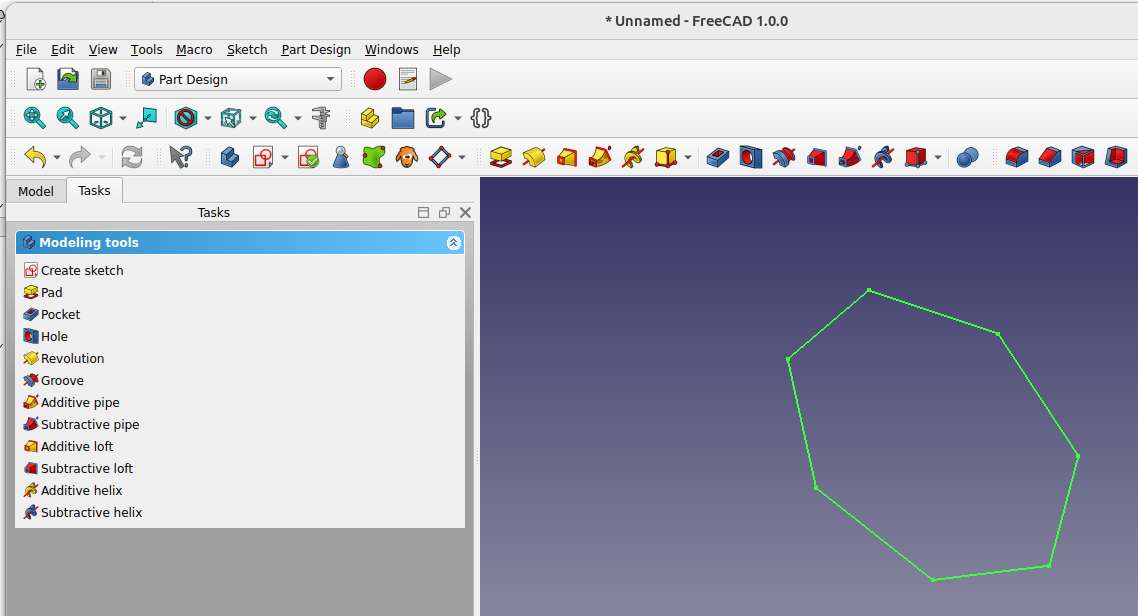Open the Undo history dropdown arrow
Image resolution: width=1138 pixels, height=616 pixels.
tap(57, 157)
